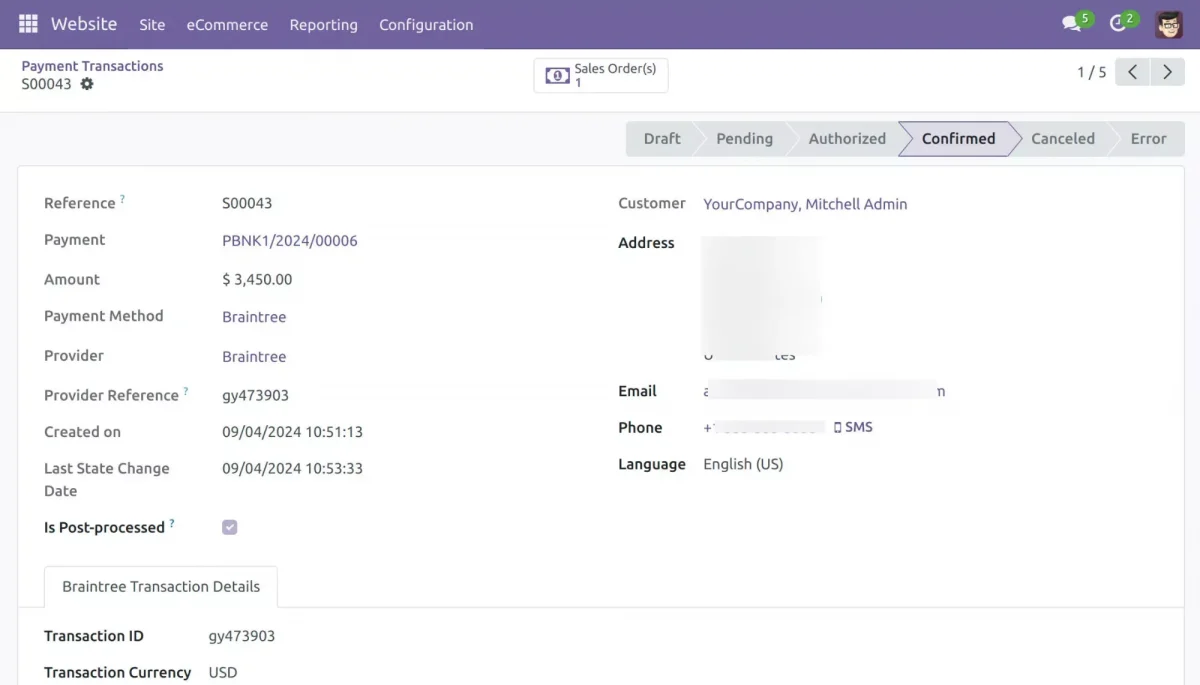Click the user avatar in top bar
The width and height of the screenshot is (1200, 685).
tap(1168, 24)
